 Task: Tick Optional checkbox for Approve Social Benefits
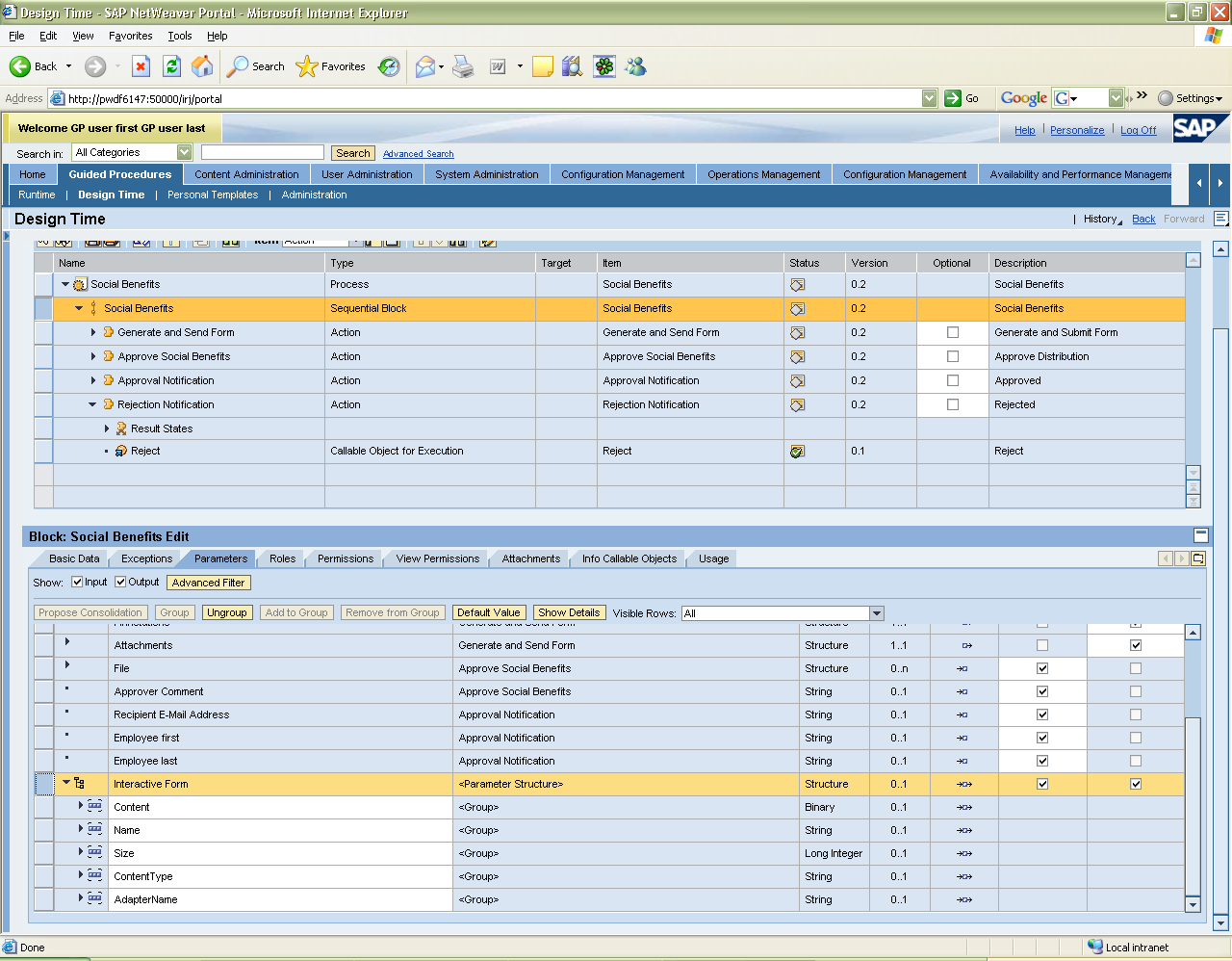click(953, 356)
